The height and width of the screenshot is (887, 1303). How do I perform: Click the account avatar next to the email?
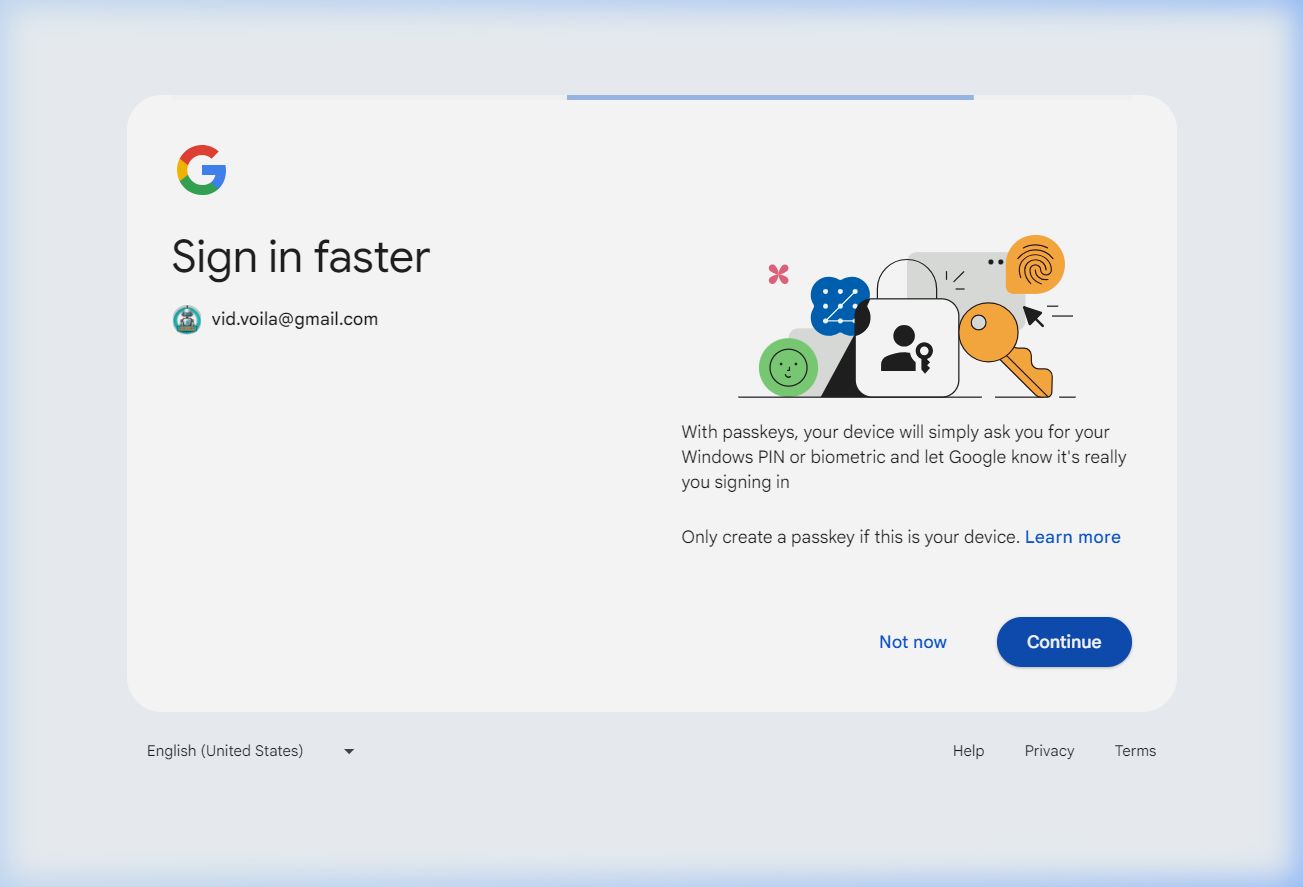tap(186, 320)
